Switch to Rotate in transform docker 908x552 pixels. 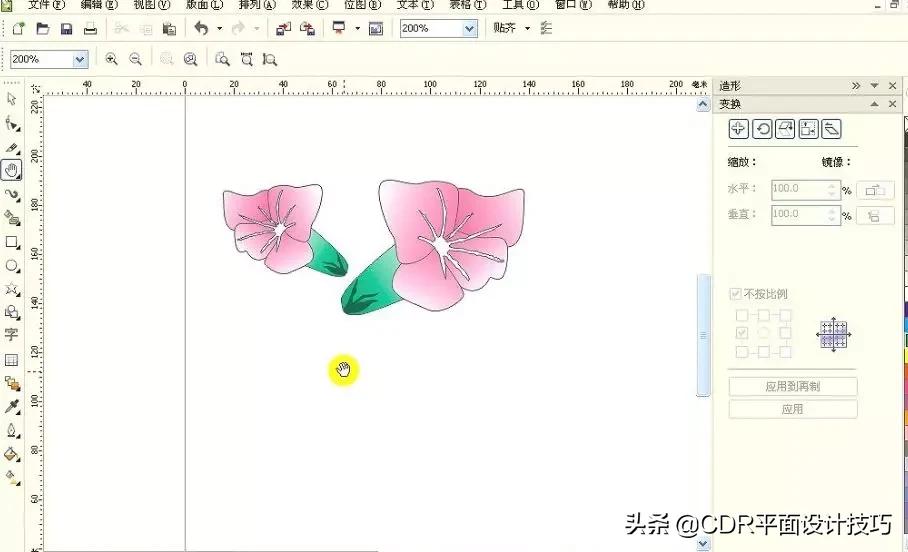pyautogui.click(x=762, y=129)
